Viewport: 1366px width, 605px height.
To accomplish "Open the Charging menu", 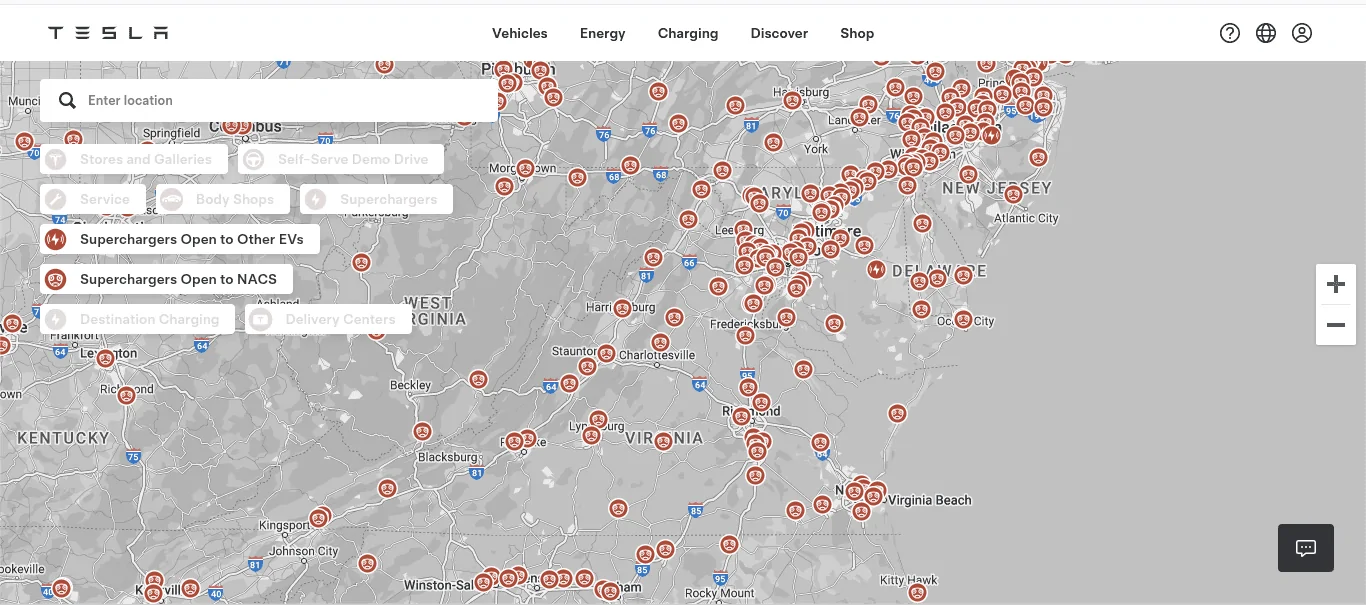I will [688, 33].
